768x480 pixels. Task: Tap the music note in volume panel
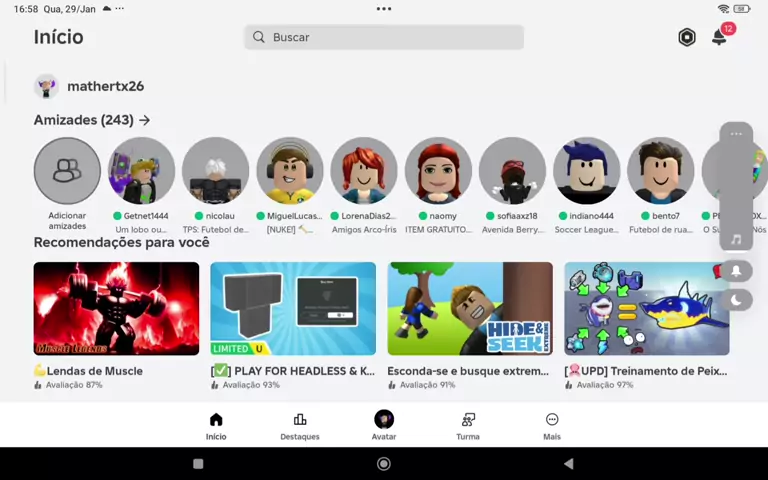tap(736, 240)
